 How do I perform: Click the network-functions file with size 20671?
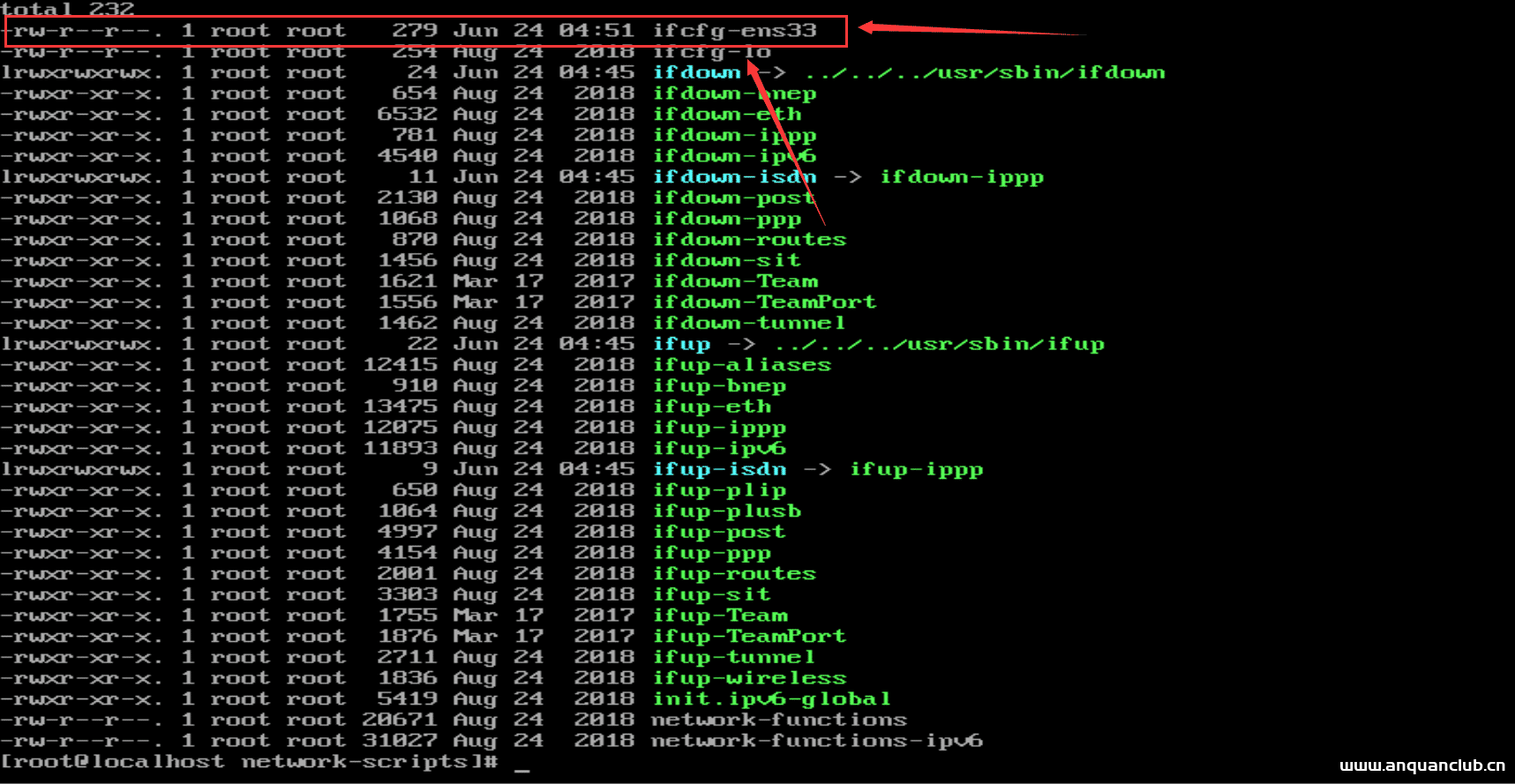(778, 721)
